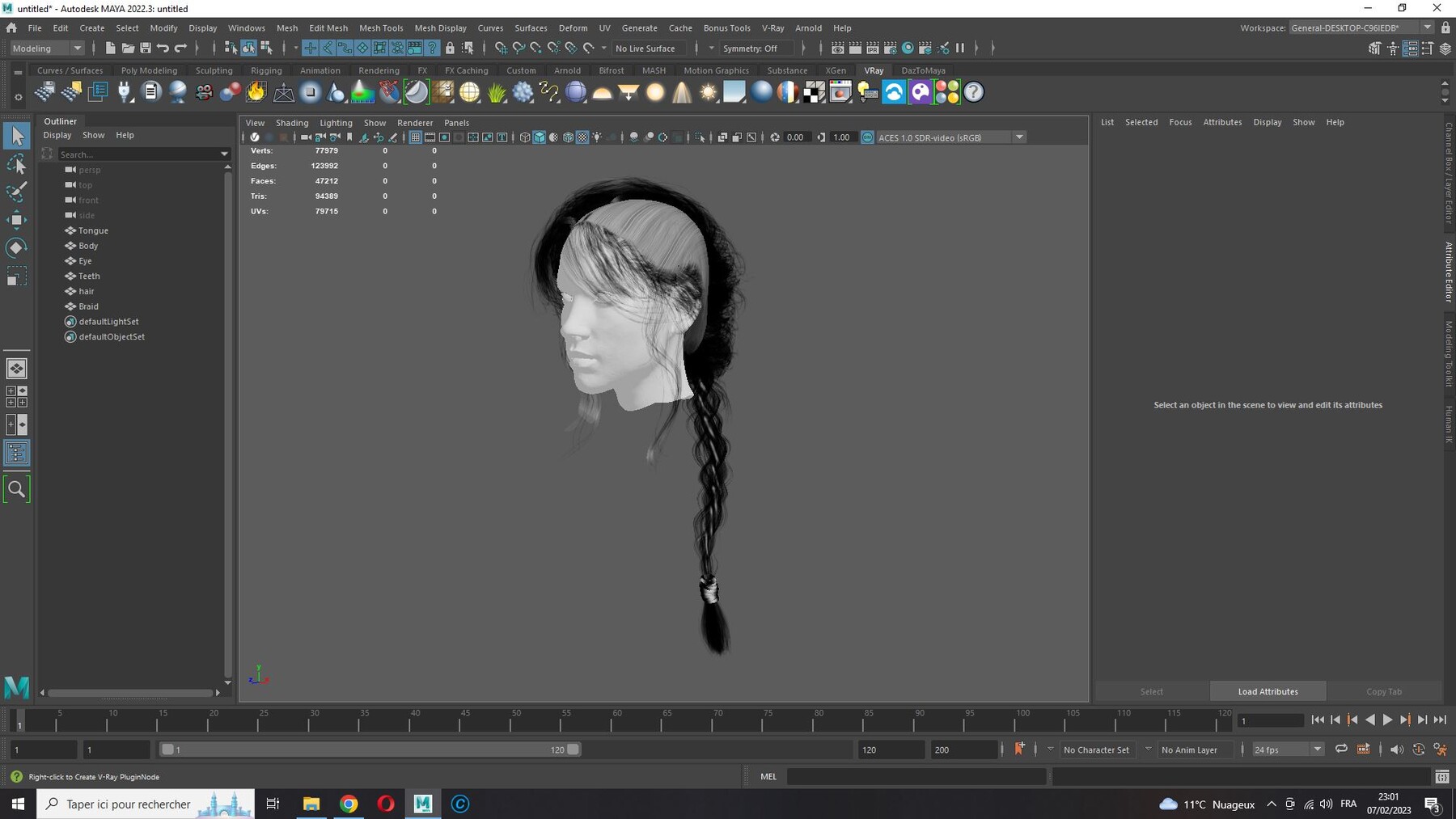Play the animation forwards
1456x819 pixels.
pos(1387,720)
